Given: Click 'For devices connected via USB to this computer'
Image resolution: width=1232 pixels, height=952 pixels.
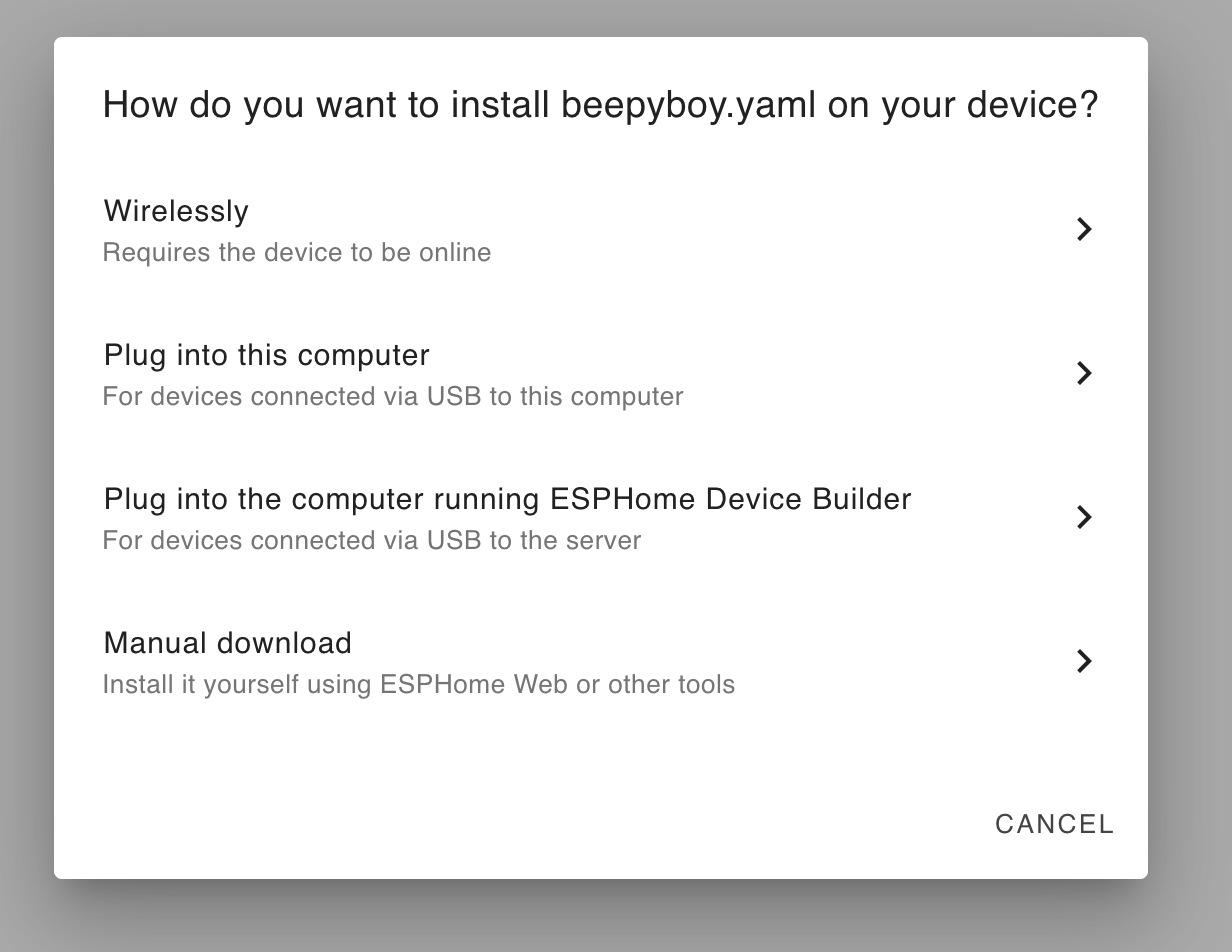Looking at the screenshot, I should (393, 396).
